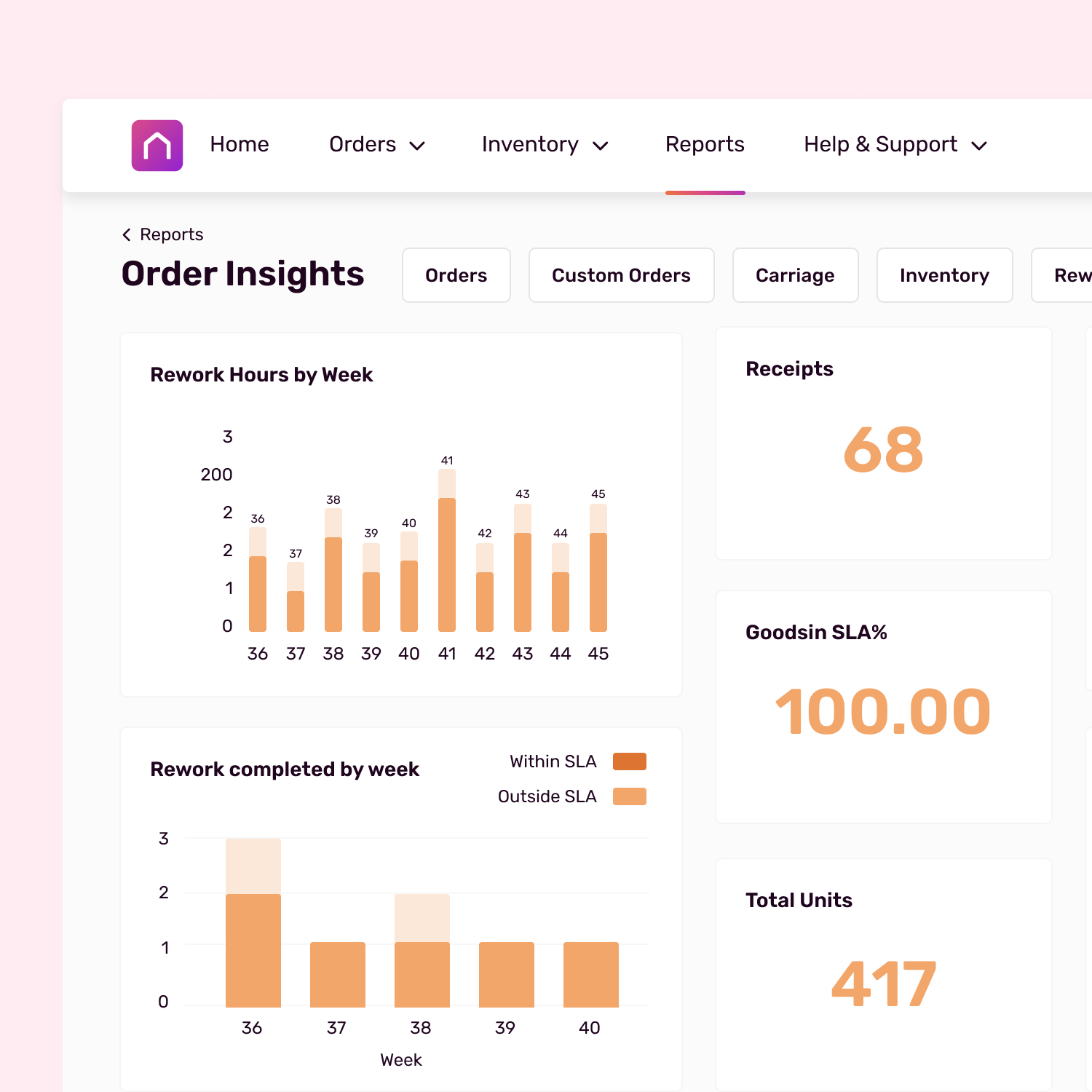The width and height of the screenshot is (1092, 1092).
Task: Select the Custom Orders tab button
Action: click(x=621, y=275)
